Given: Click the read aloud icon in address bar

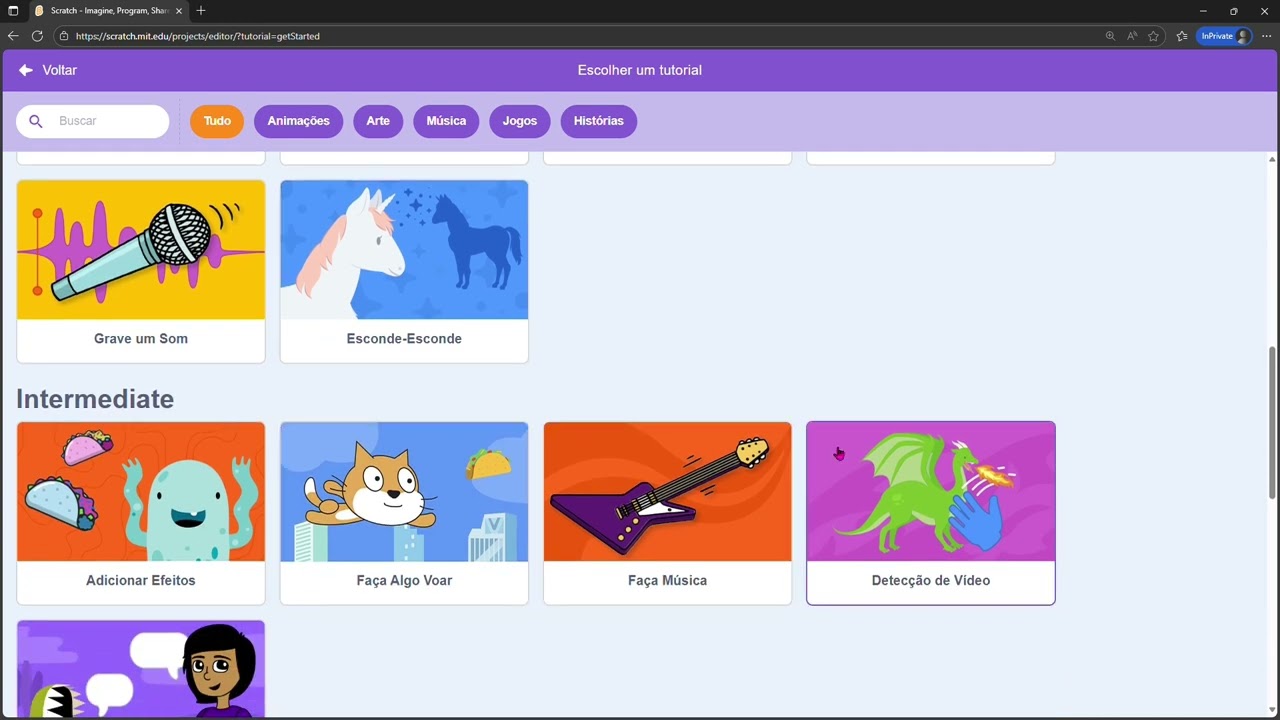Looking at the screenshot, I should point(1132,36).
